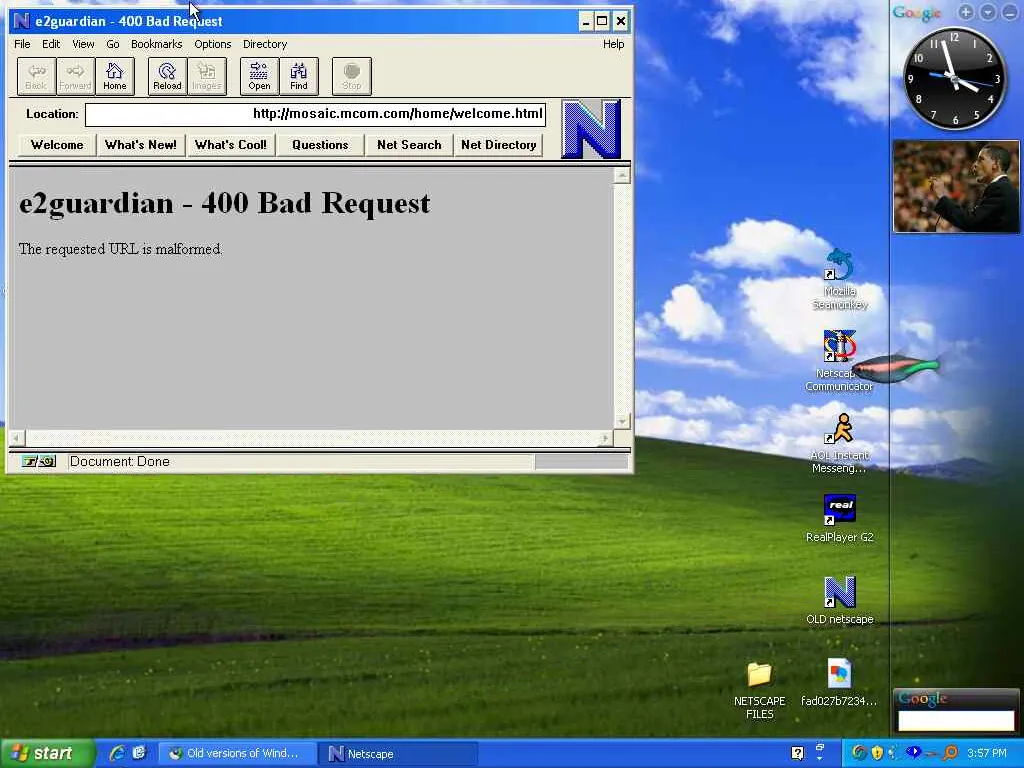
Task: Click the second quick launch icon
Action: point(139,753)
